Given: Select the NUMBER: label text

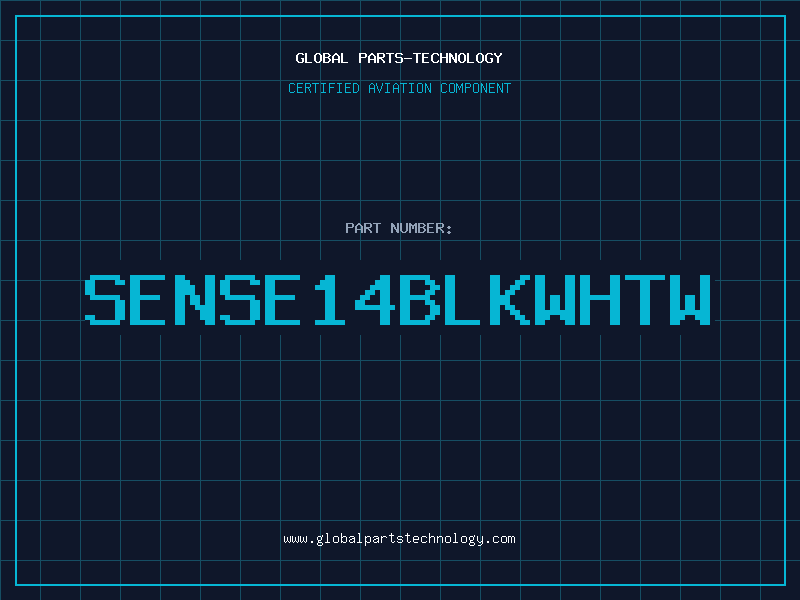Looking at the screenshot, I should 421,228.
